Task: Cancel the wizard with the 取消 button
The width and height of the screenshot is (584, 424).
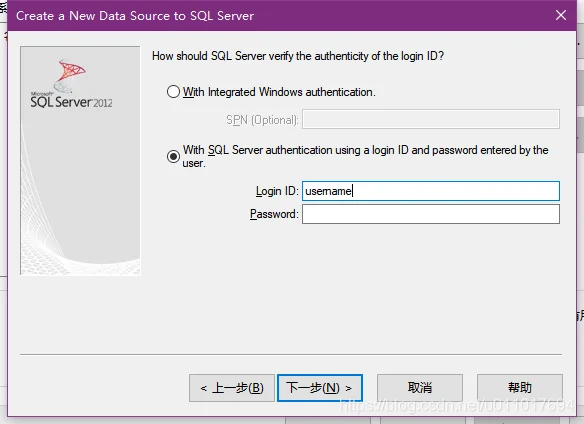Action: click(420, 388)
